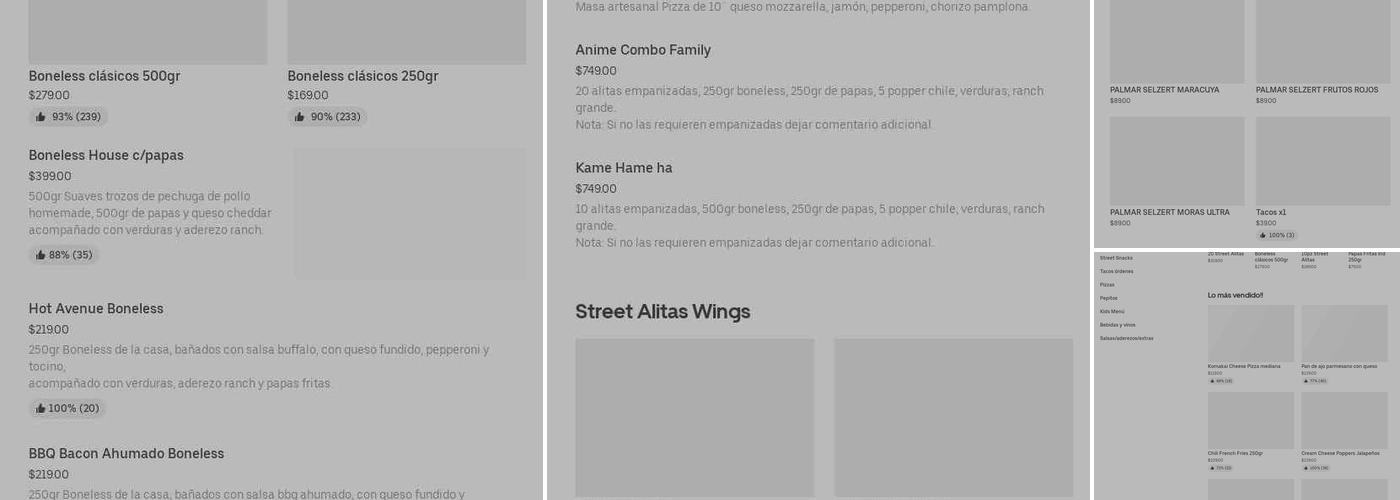Click the Boneless House c/papas image
Viewport: 1400px width, 500px height.
pos(409,213)
